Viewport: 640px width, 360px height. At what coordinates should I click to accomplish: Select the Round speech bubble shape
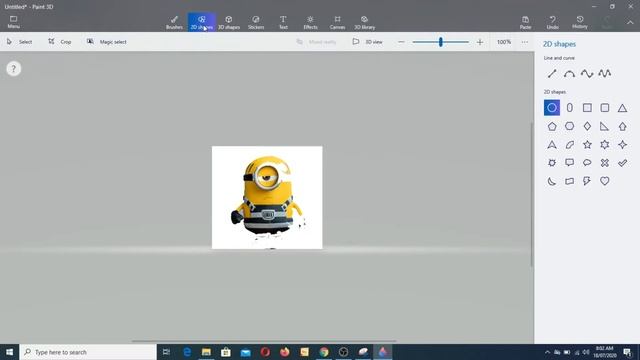click(587, 163)
